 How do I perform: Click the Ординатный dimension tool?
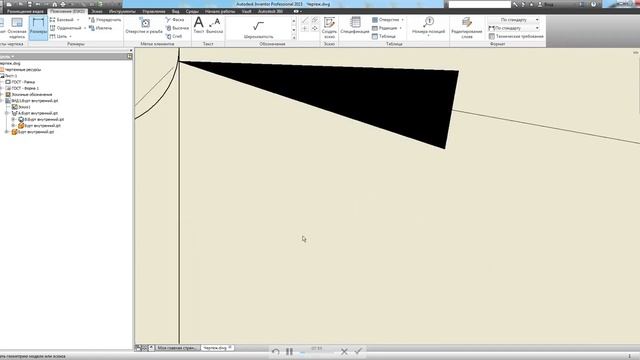tap(65, 28)
